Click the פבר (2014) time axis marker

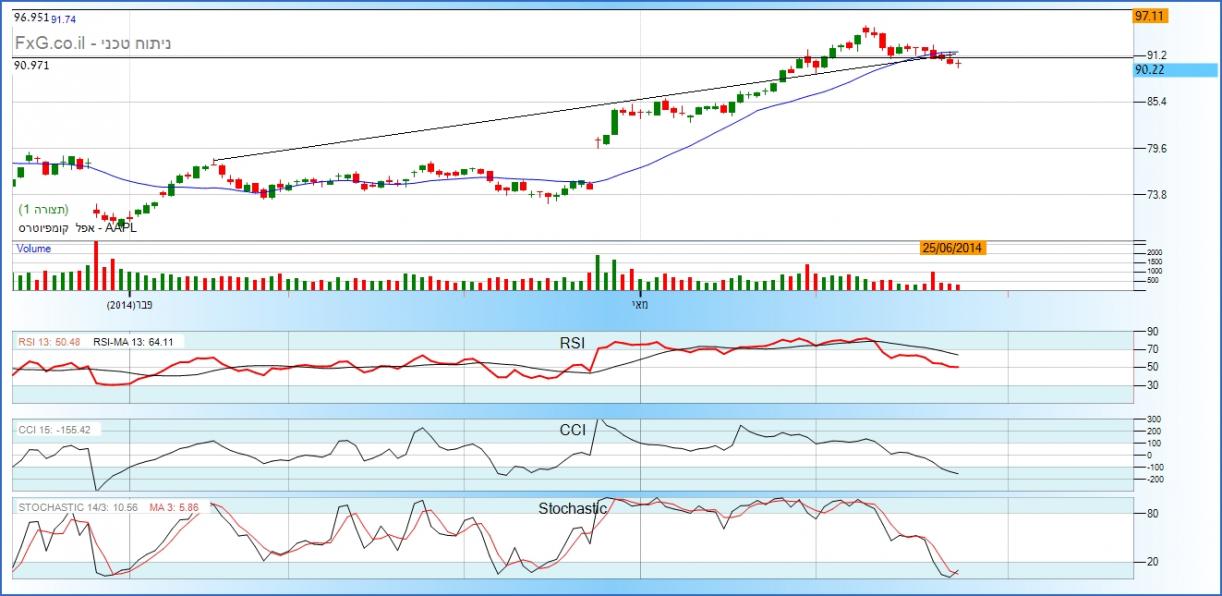[135, 303]
